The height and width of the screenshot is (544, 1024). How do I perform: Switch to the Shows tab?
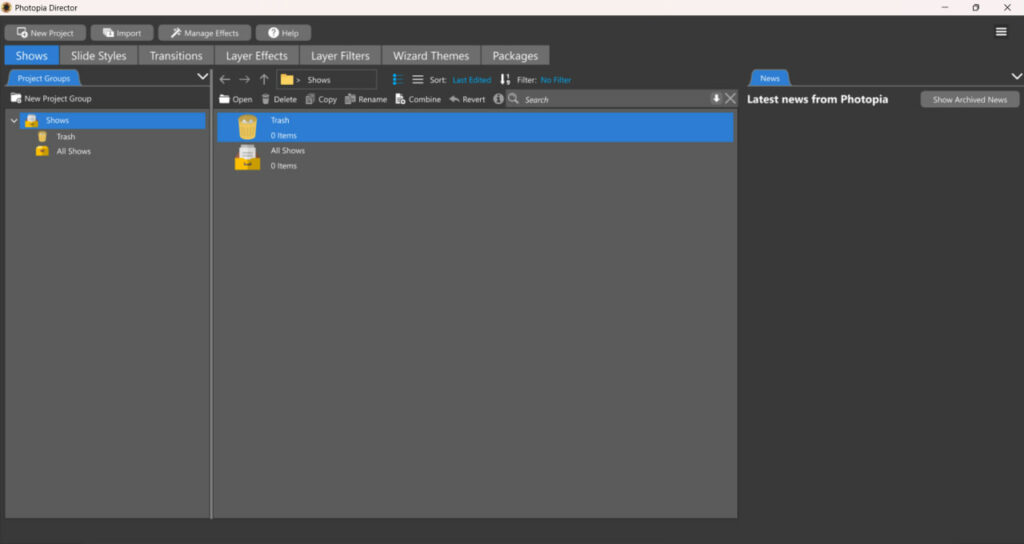point(31,56)
